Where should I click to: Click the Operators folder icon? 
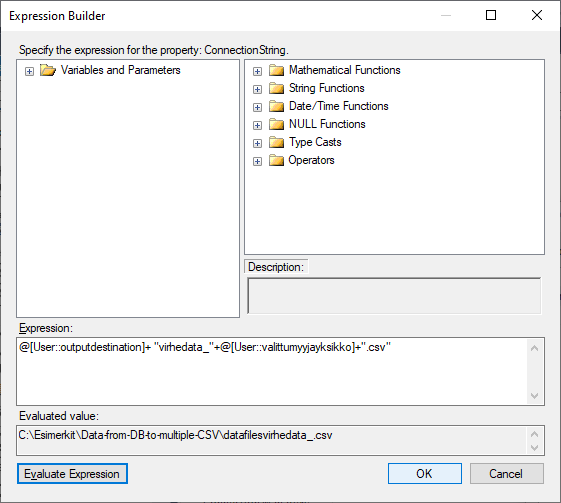[x=276, y=160]
